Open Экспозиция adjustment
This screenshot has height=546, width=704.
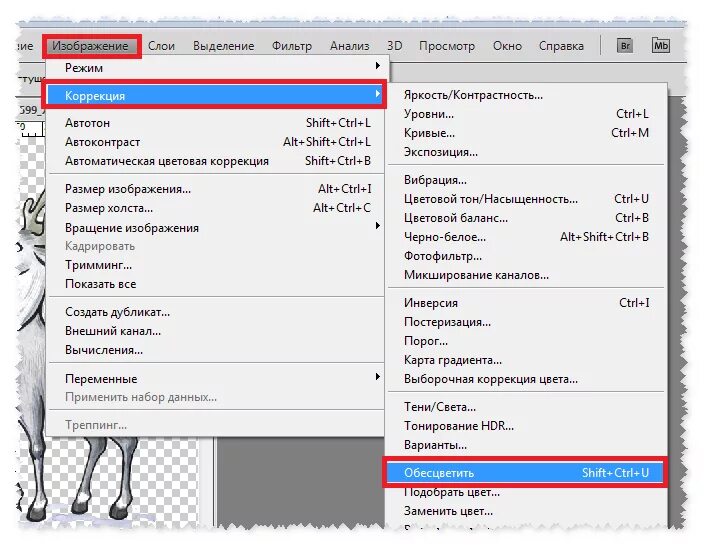tap(526, 152)
